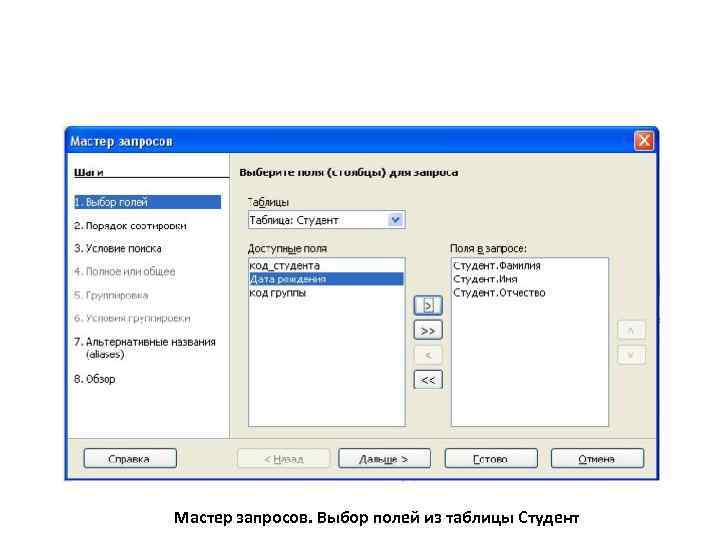Cancel with the Отмена button
Image resolution: width=720 pixels, height=540 pixels.
point(597,458)
